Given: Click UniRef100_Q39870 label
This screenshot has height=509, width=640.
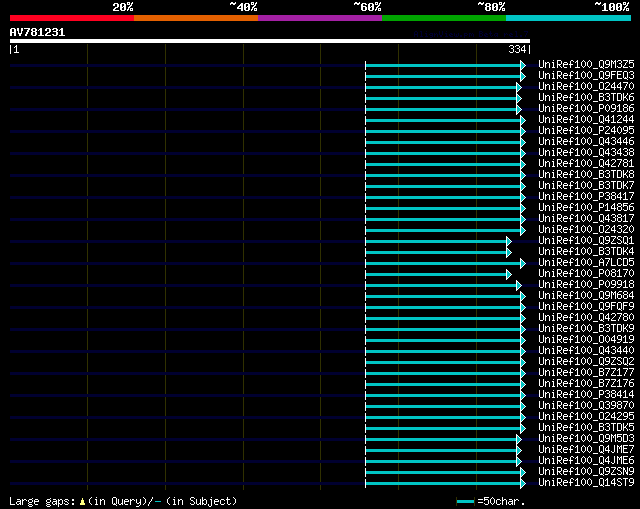Looking at the screenshot, I should 586,406.
